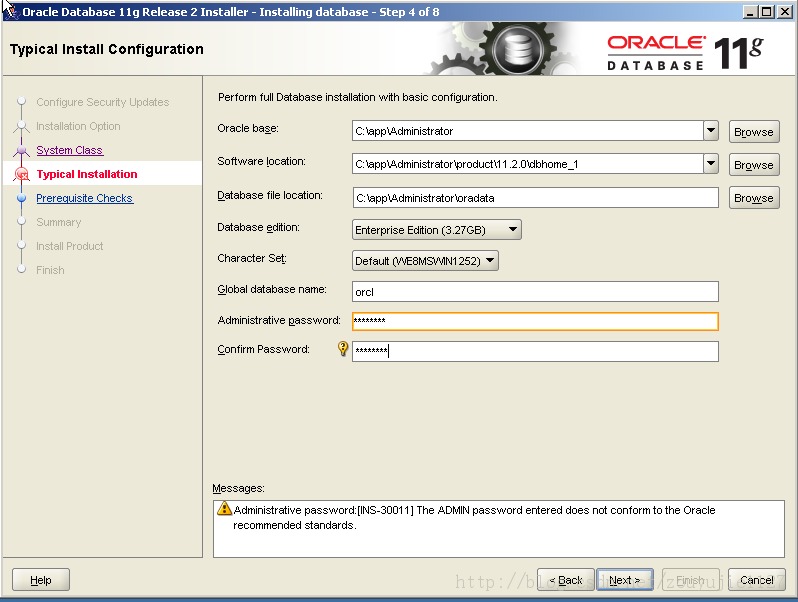Open the Help button
This screenshot has height=602, width=798.
click(x=41, y=580)
